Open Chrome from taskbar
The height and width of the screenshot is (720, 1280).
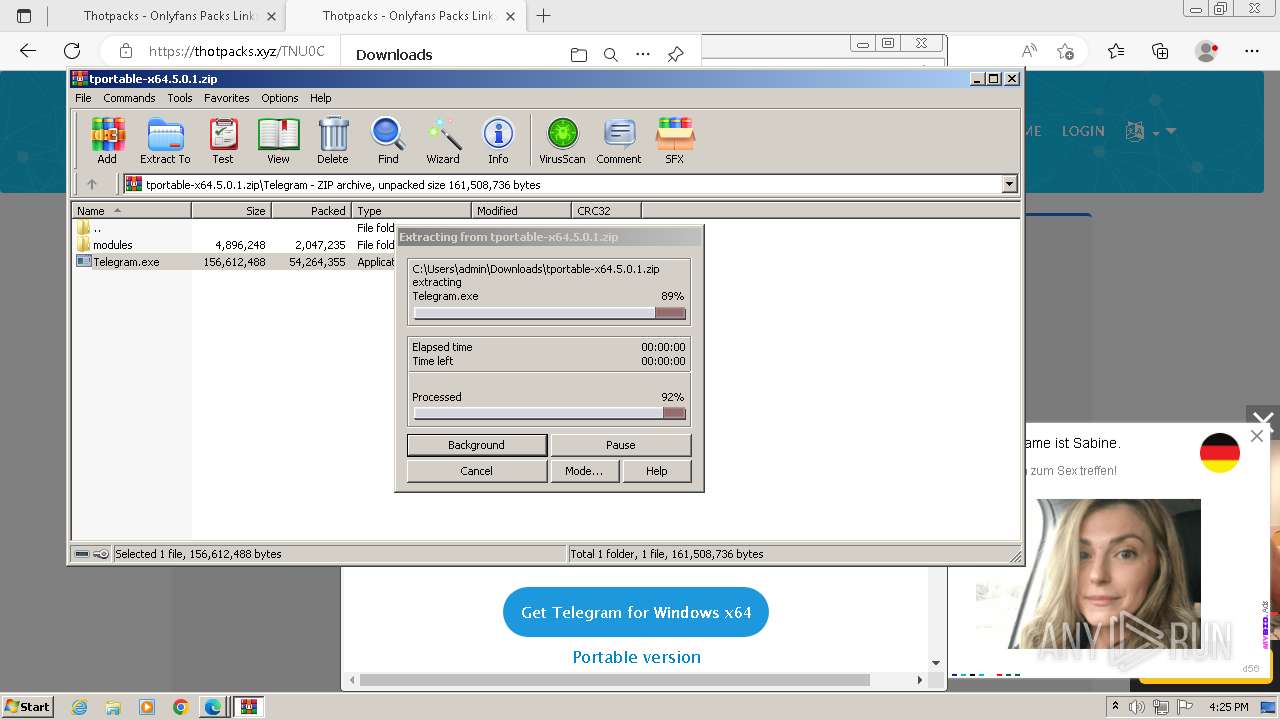point(180,707)
